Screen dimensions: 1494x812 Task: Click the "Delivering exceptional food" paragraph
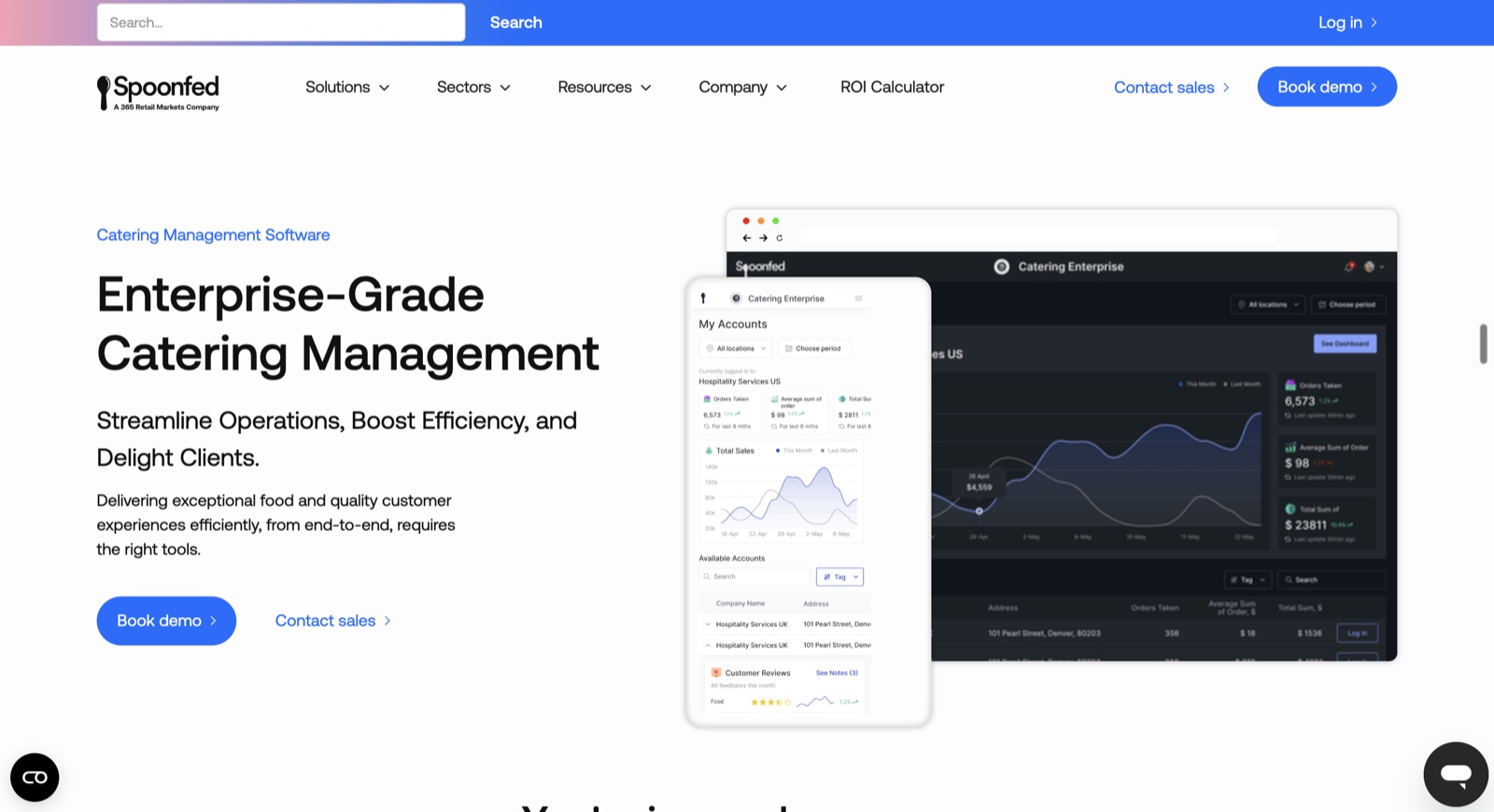click(276, 525)
